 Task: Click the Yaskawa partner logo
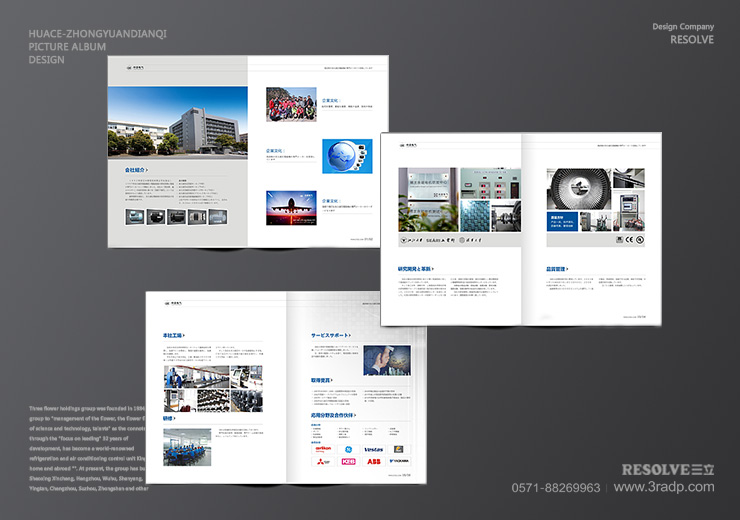(x=399, y=461)
